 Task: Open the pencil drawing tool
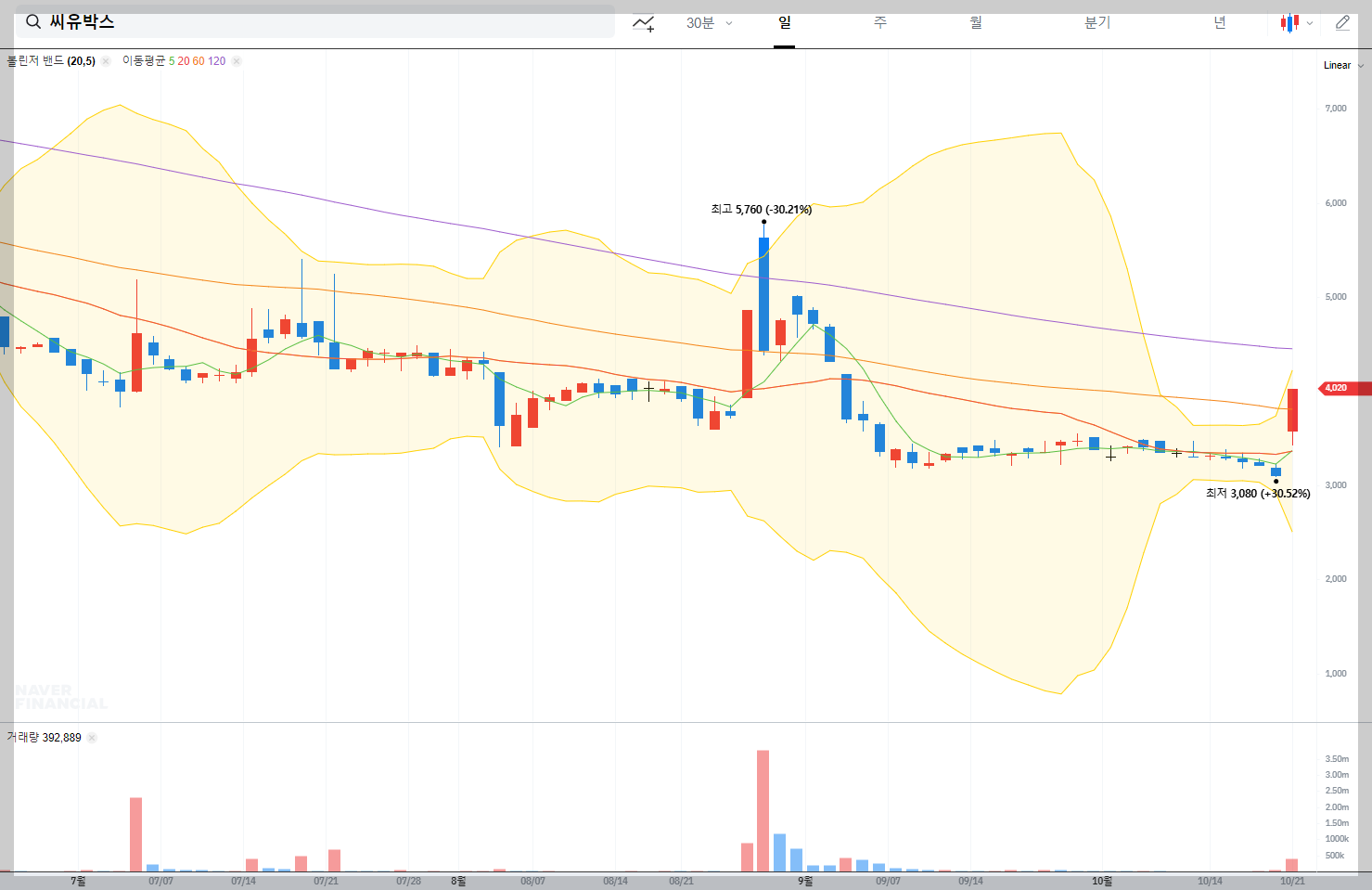click(x=1342, y=23)
